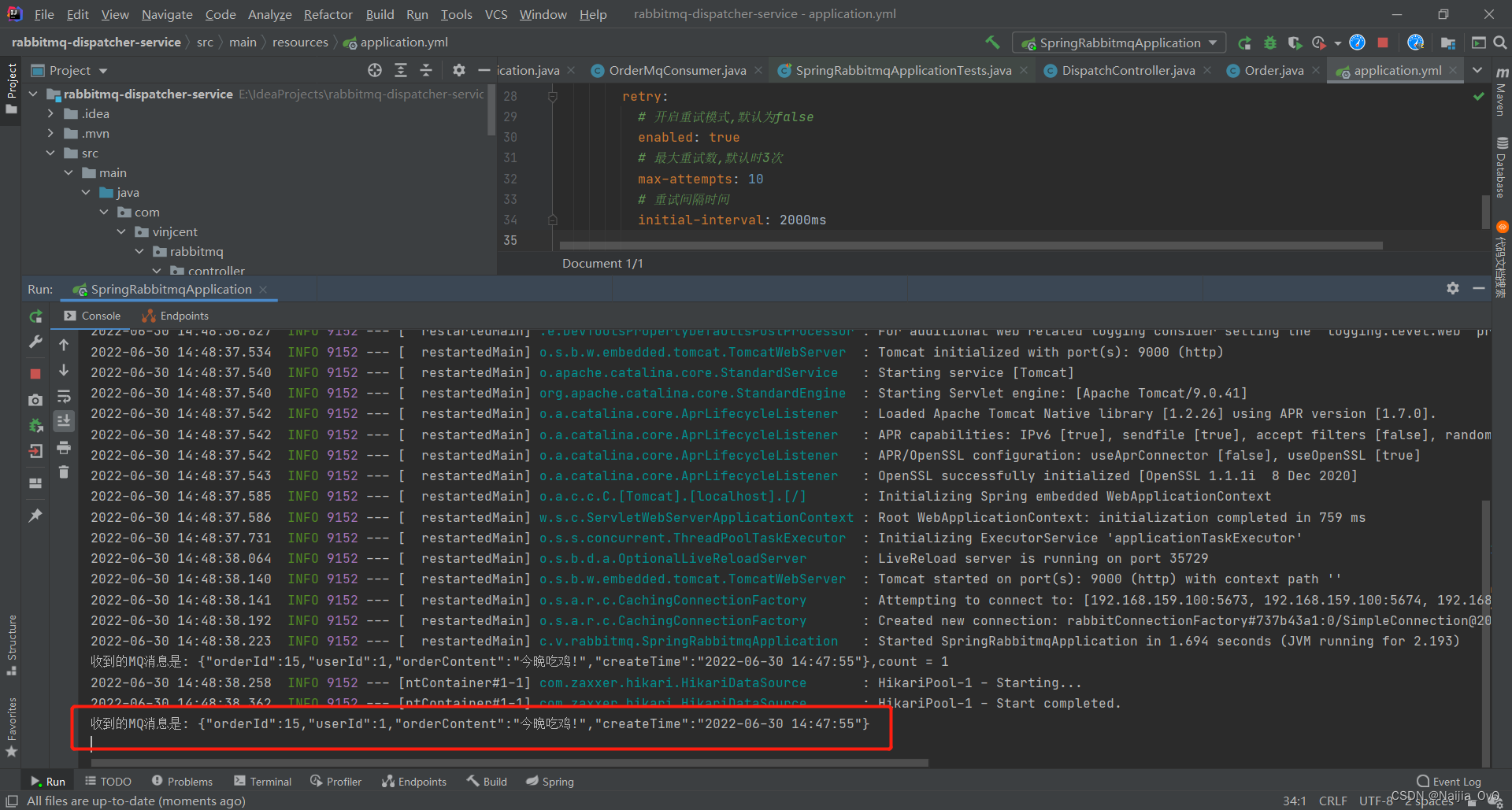1512x810 pixels.
Task: Clear all console output with the trash icon
Action: click(64, 472)
